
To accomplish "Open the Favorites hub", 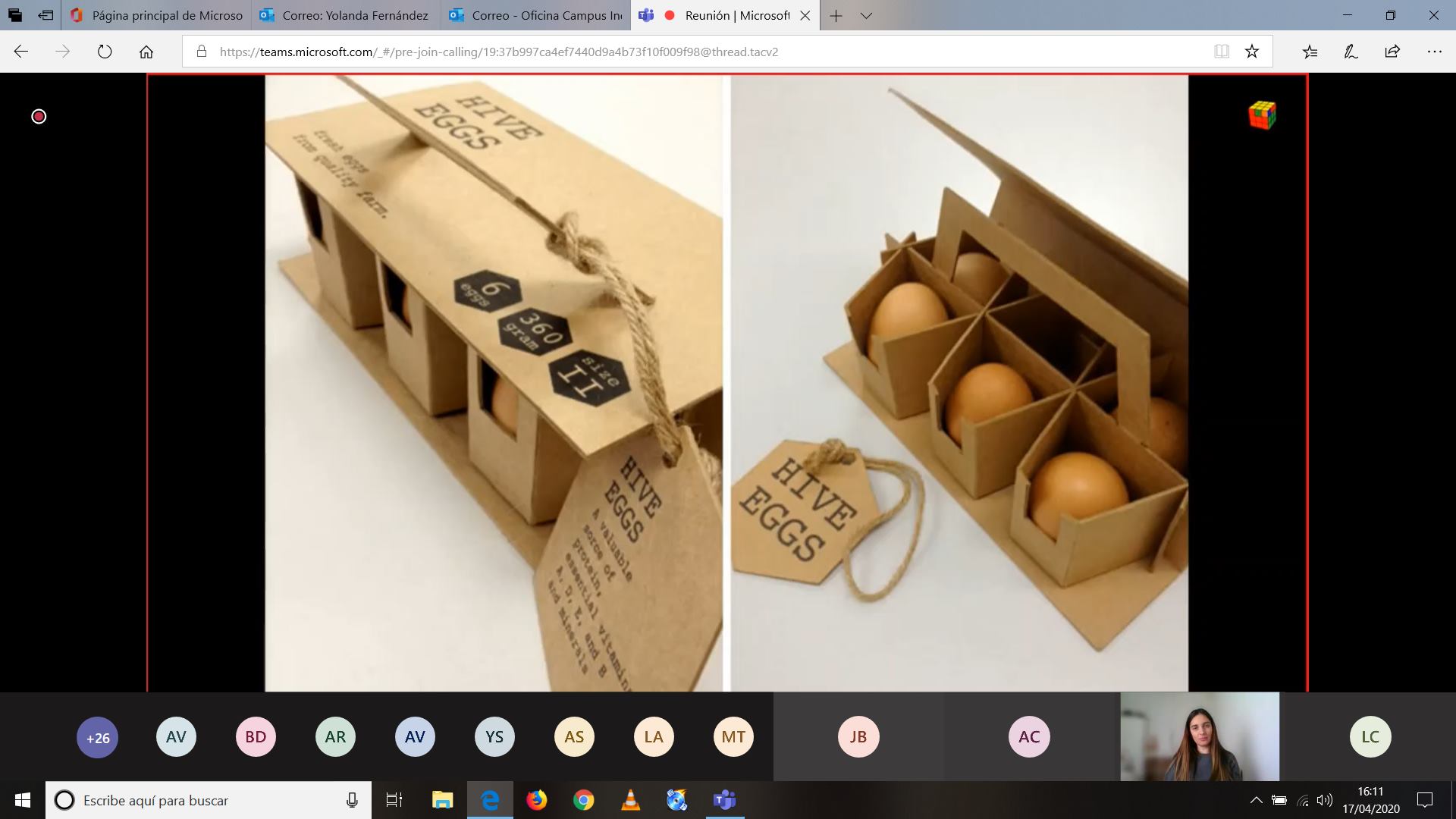I will (1310, 52).
